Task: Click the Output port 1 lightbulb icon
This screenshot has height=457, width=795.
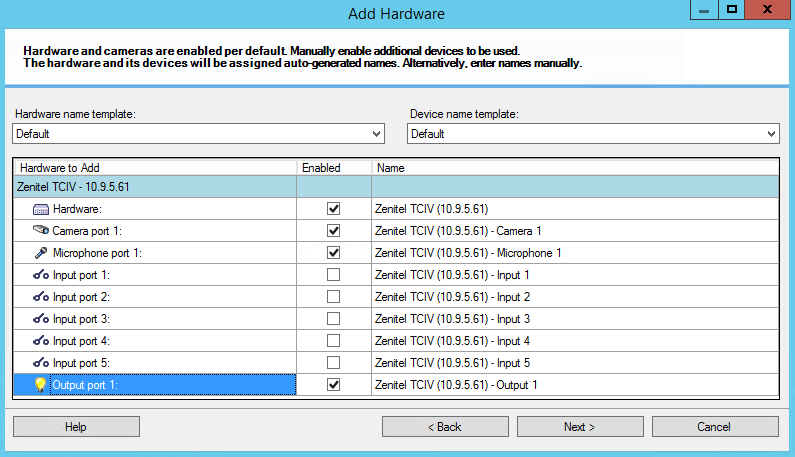Action: [x=41, y=385]
